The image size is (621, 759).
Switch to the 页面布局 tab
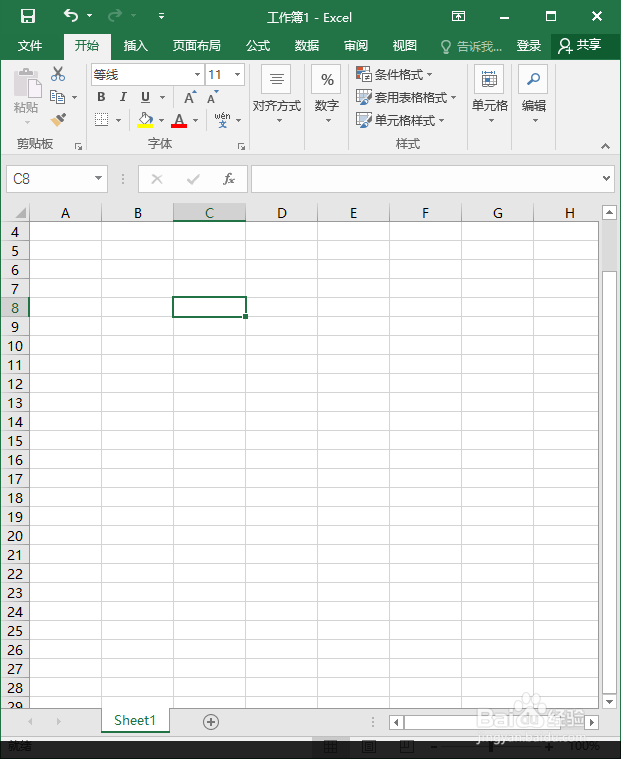click(x=197, y=46)
